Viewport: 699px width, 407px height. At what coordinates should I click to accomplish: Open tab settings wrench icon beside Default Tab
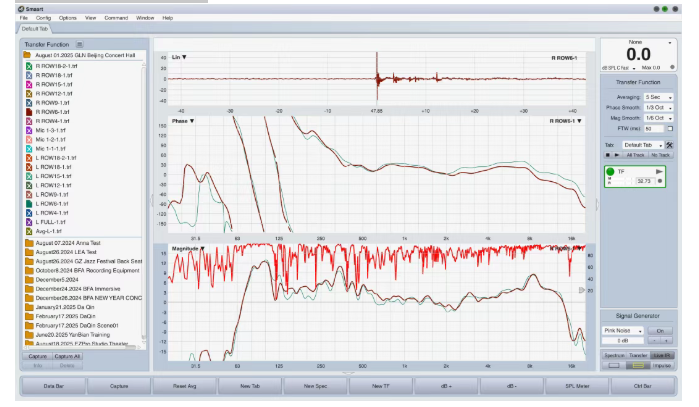(669, 145)
